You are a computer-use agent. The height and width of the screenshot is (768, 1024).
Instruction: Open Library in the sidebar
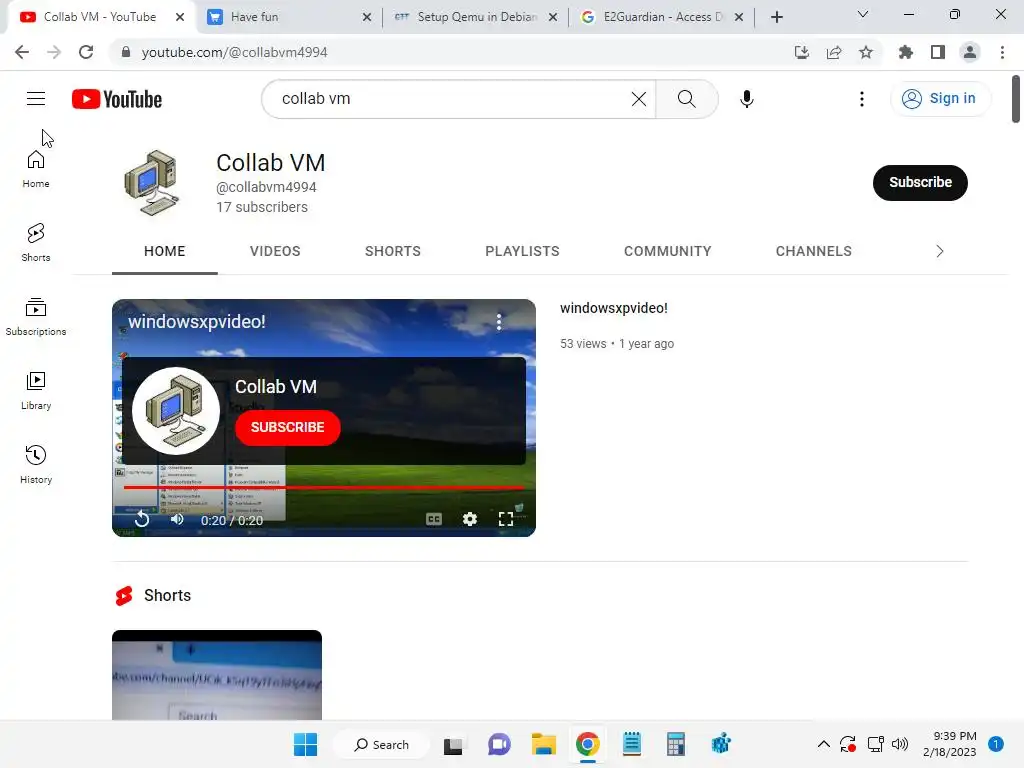(36, 391)
